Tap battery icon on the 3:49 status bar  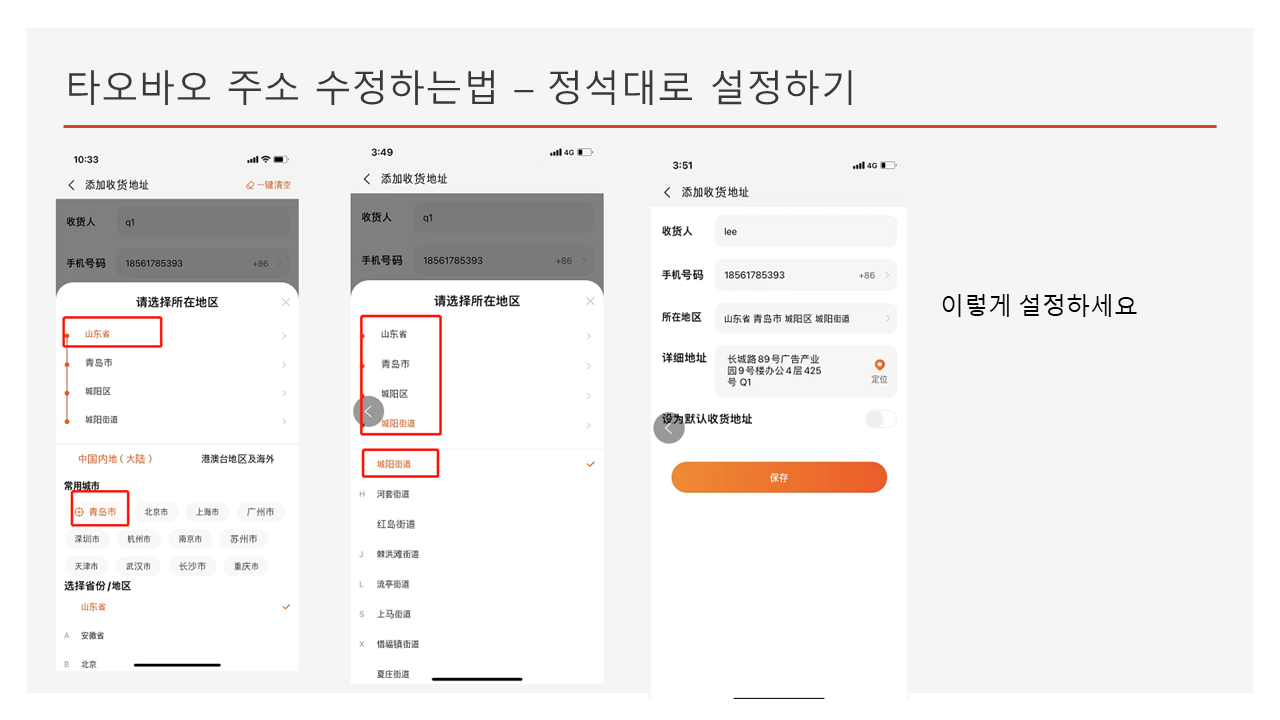click(x=585, y=152)
